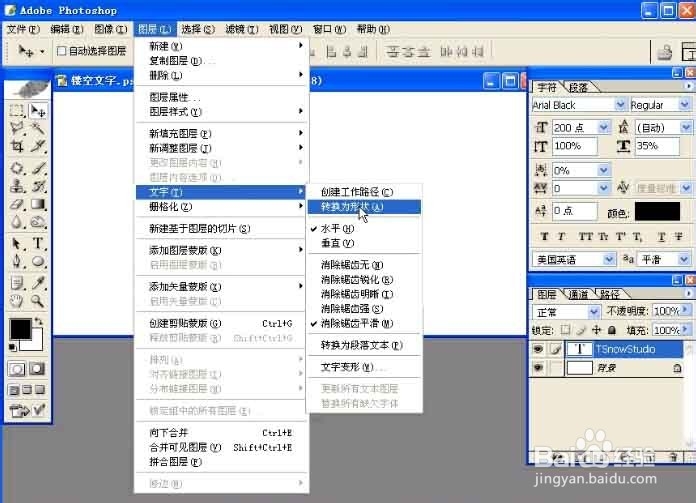Enable 自动选择图层 checkbox
Screen dimensions: 696x503
pos(62,51)
